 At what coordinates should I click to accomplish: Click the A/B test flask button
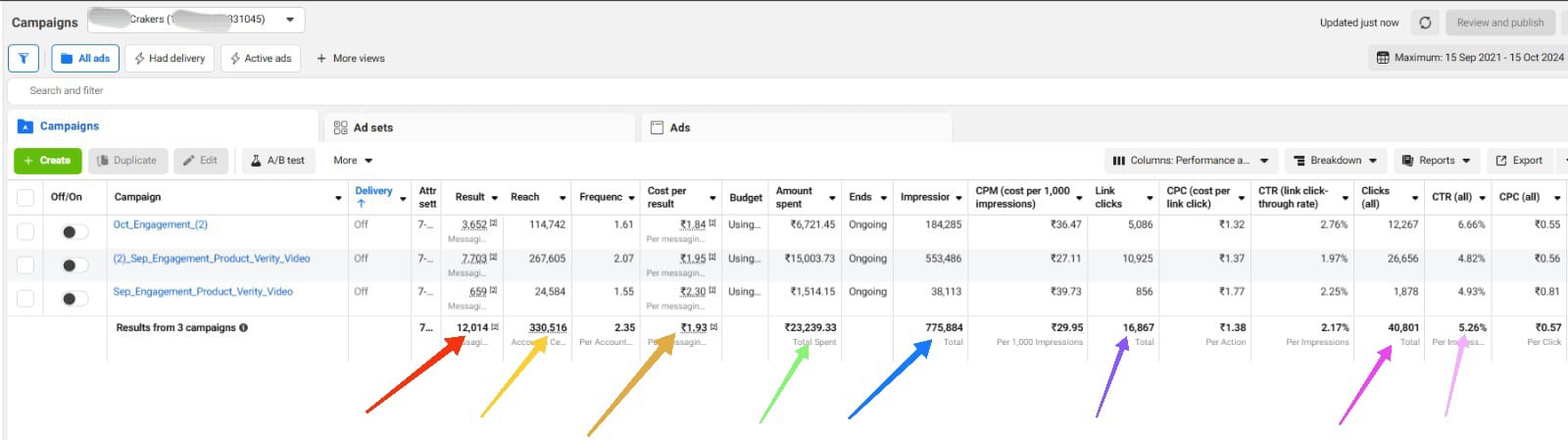click(276, 161)
